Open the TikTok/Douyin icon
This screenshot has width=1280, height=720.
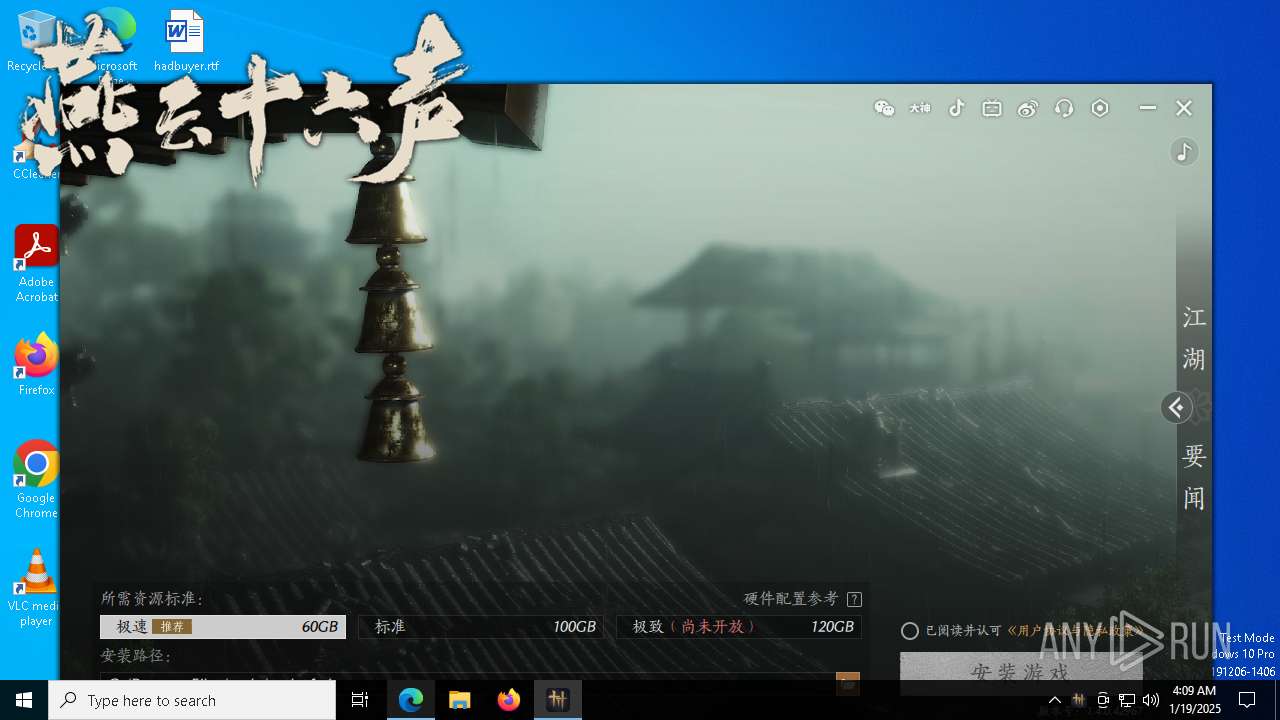pyautogui.click(x=956, y=108)
